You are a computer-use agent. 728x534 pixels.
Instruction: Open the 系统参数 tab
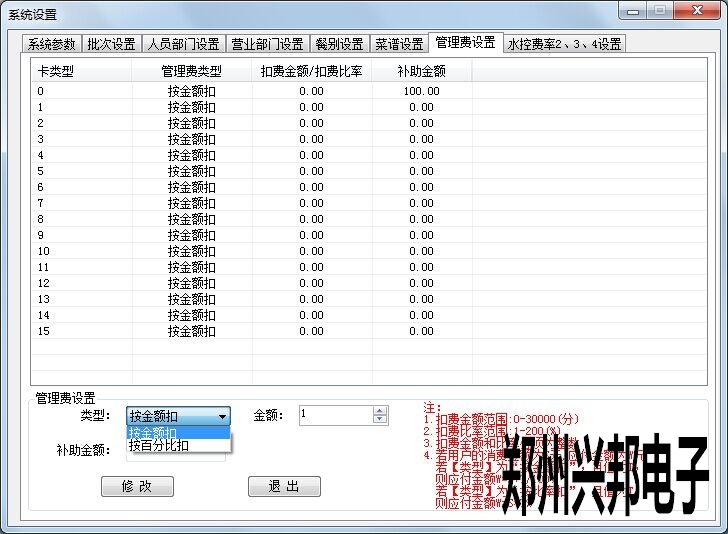52,44
